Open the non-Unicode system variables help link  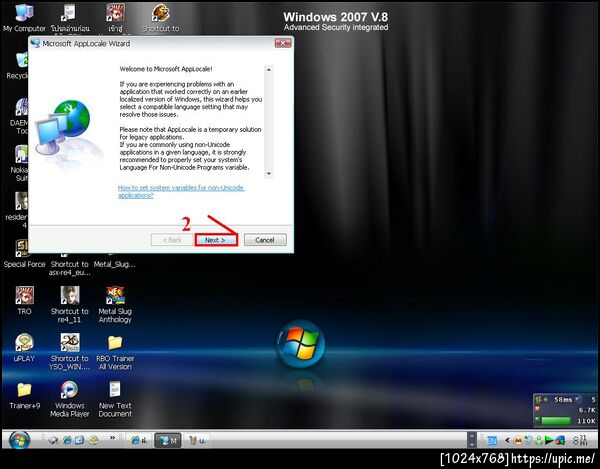tap(181, 191)
